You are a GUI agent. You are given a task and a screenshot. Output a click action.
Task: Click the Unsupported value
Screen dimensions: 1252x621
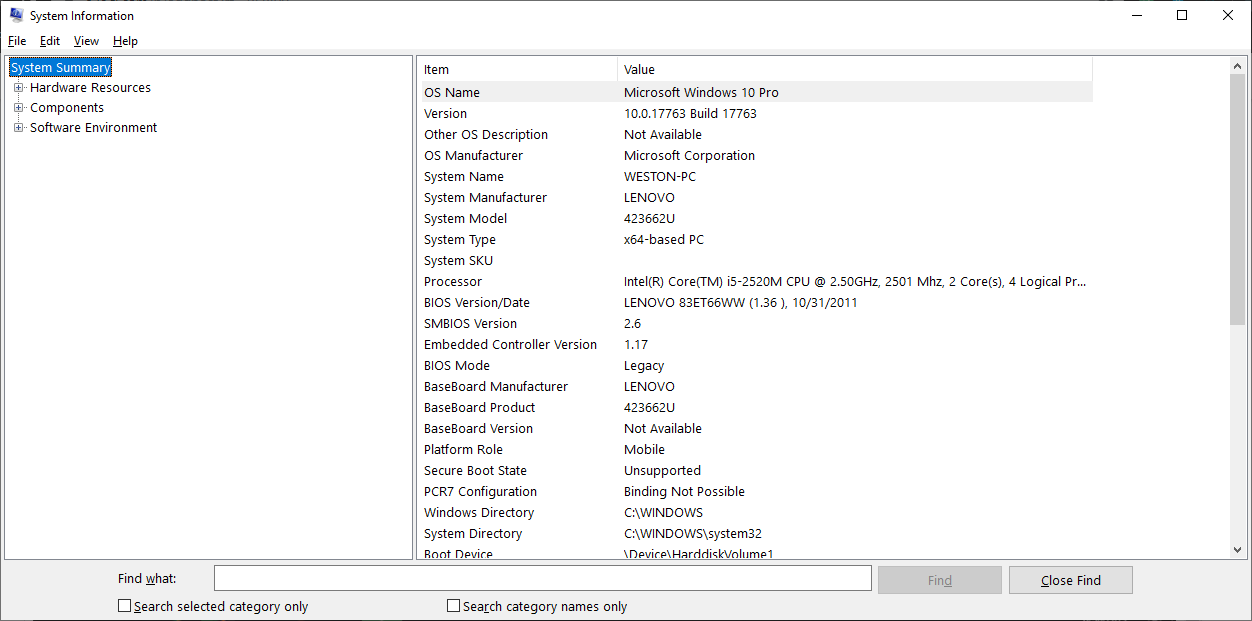point(662,470)
